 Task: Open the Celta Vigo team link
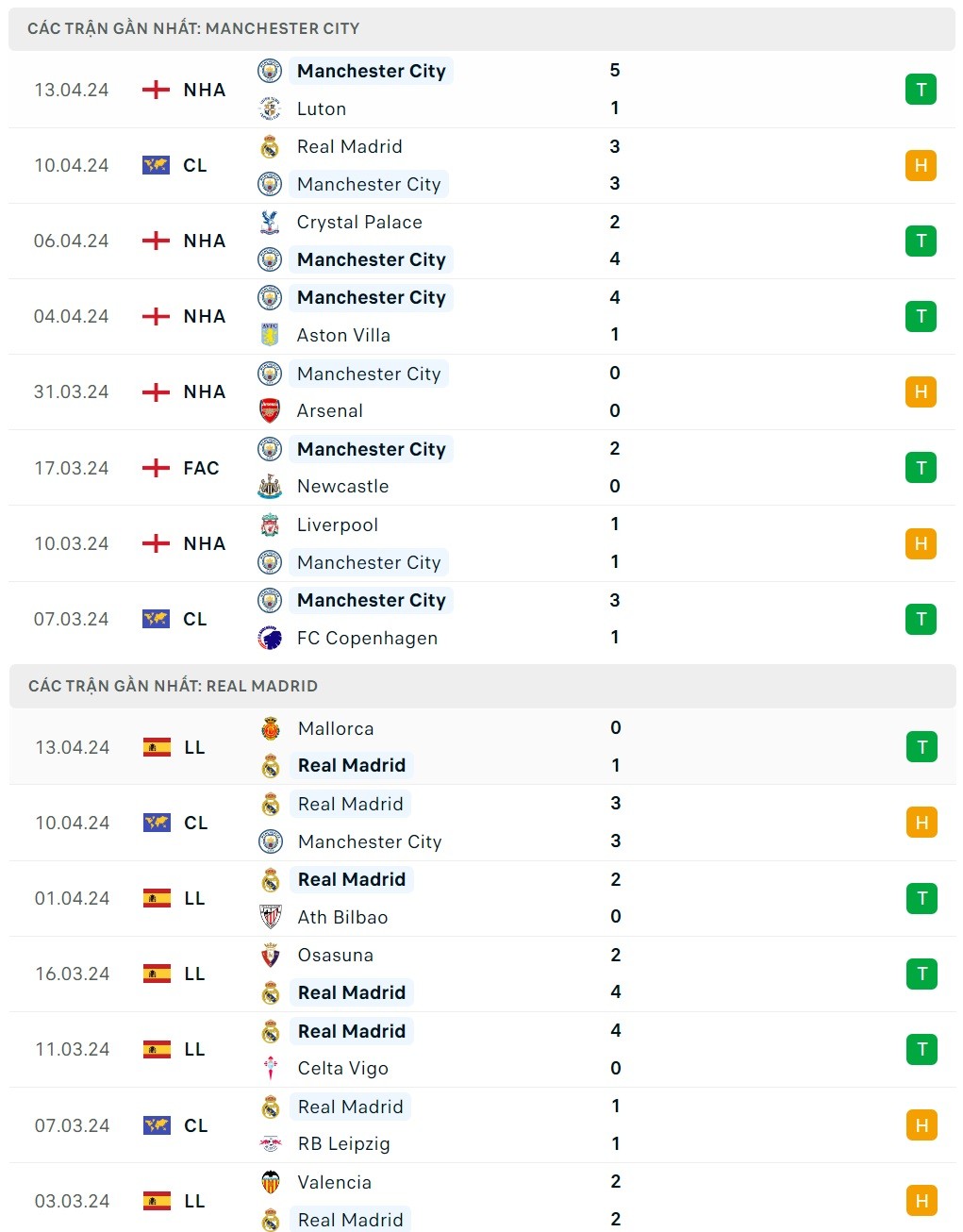(342, 1068)
